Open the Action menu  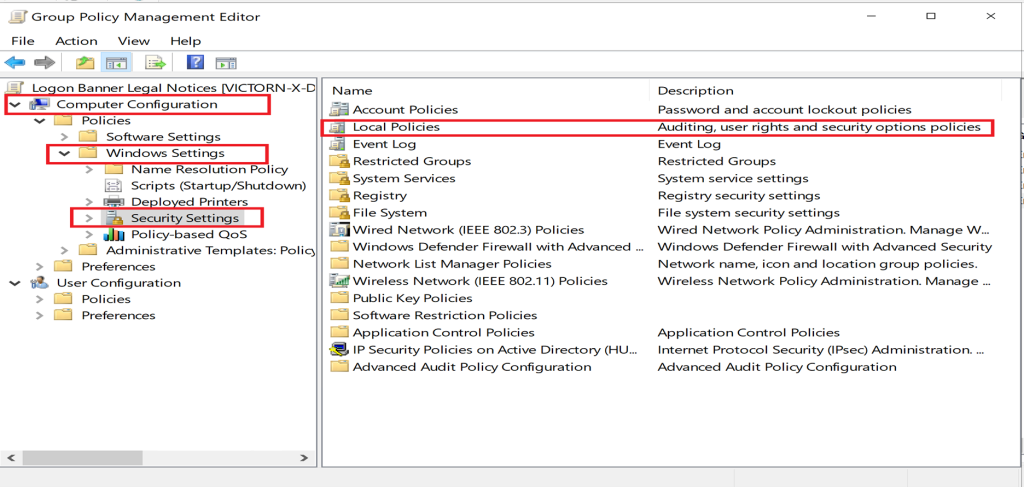point(76,41)
